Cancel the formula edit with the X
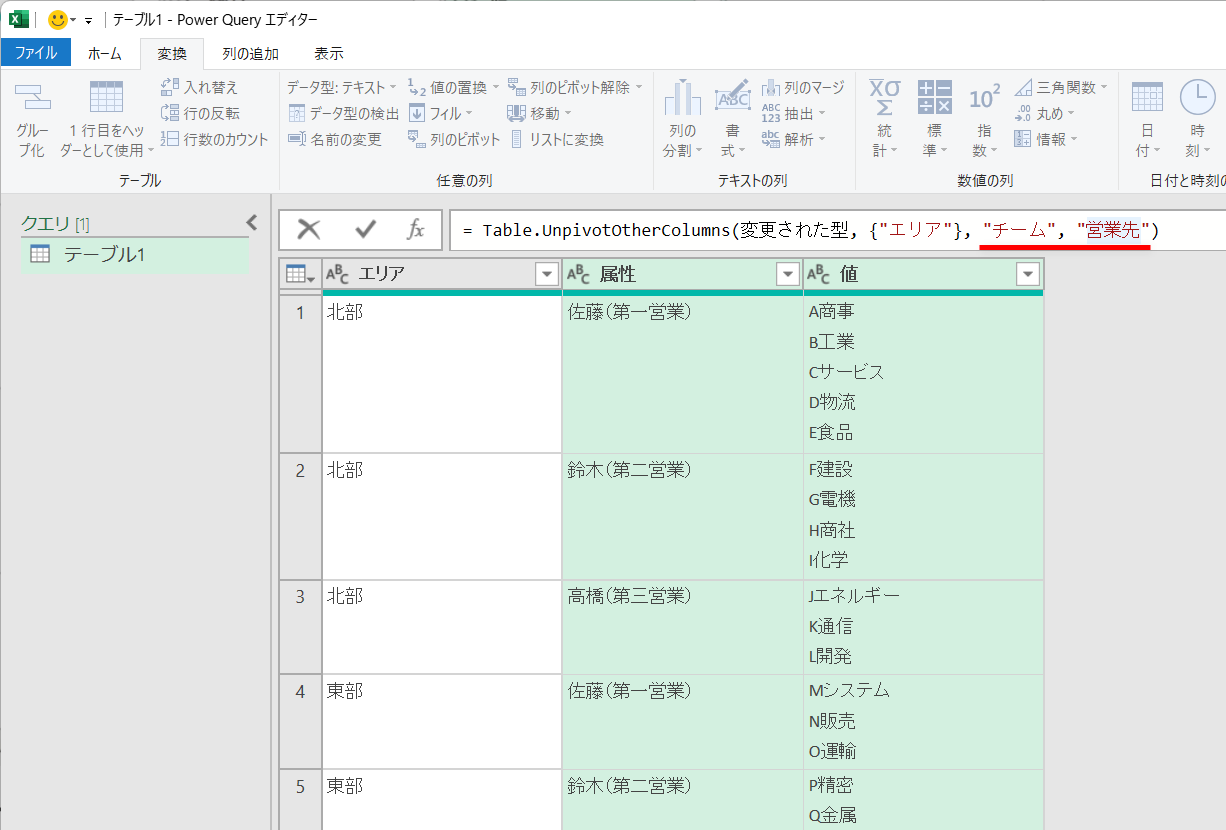The height and width of the screenshot is (830, 1226). (310, 229)
